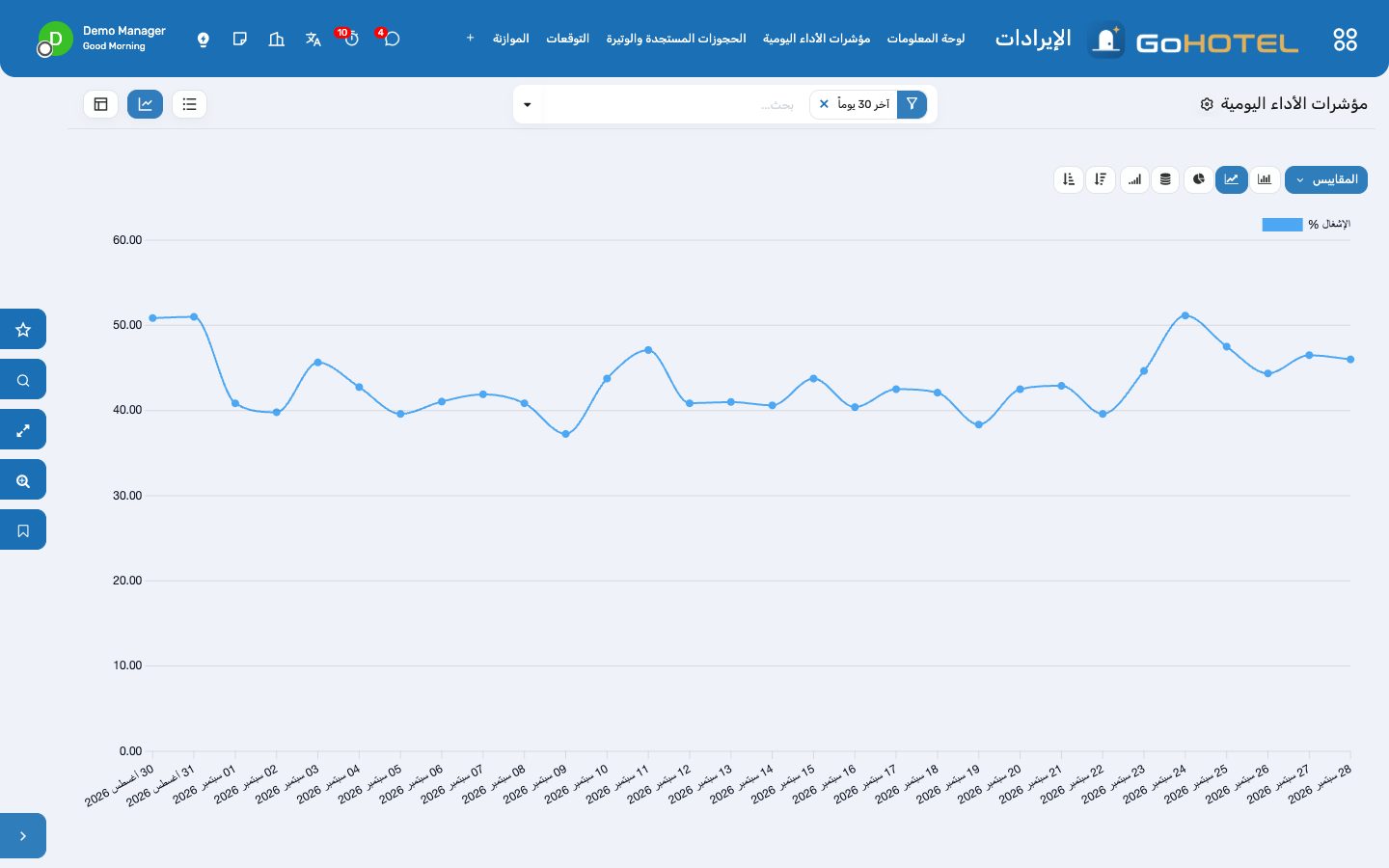The image size is (1389, 868).
Task: Switch to graph view toggle
Action: click(x=145, y=104)
